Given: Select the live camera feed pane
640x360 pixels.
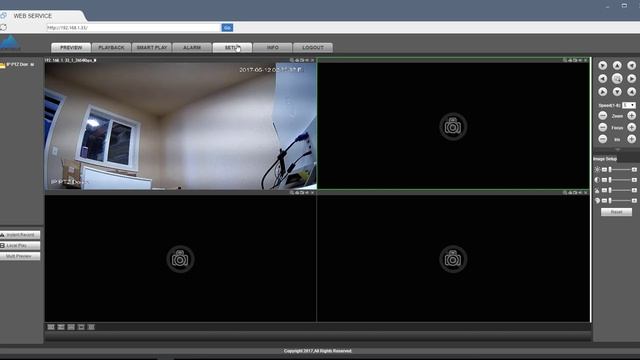Looking at the screenshot, I should pos(180,126).
